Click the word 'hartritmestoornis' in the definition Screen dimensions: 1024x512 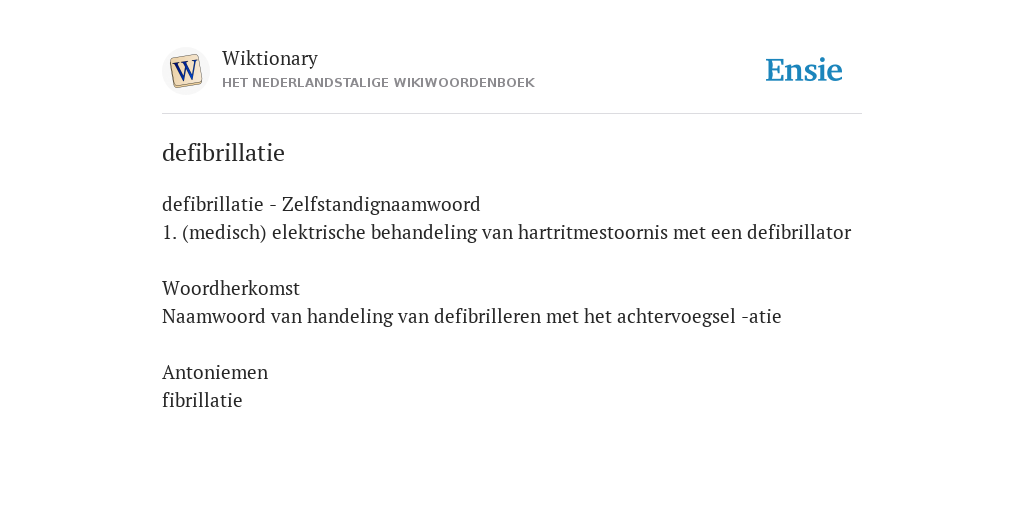(593, 232)
